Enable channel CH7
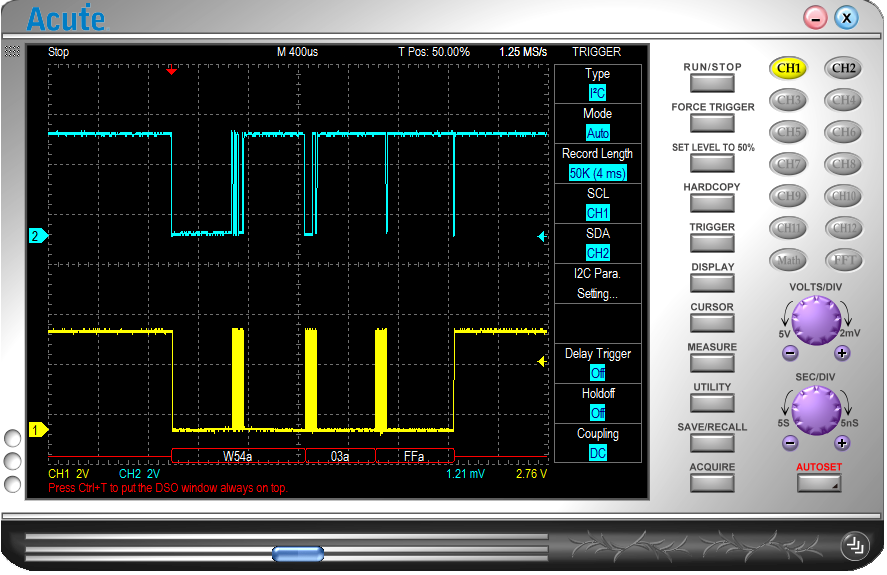 (x=789, y=164)
